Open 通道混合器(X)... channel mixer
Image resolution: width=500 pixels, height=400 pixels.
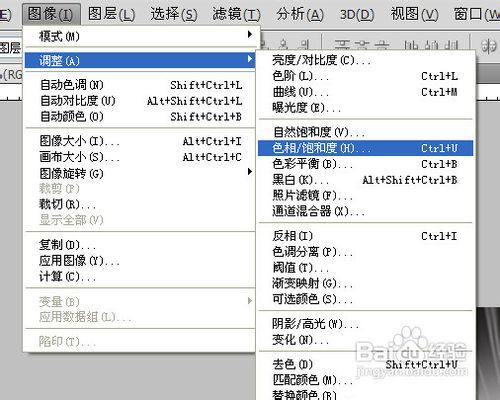366,211
